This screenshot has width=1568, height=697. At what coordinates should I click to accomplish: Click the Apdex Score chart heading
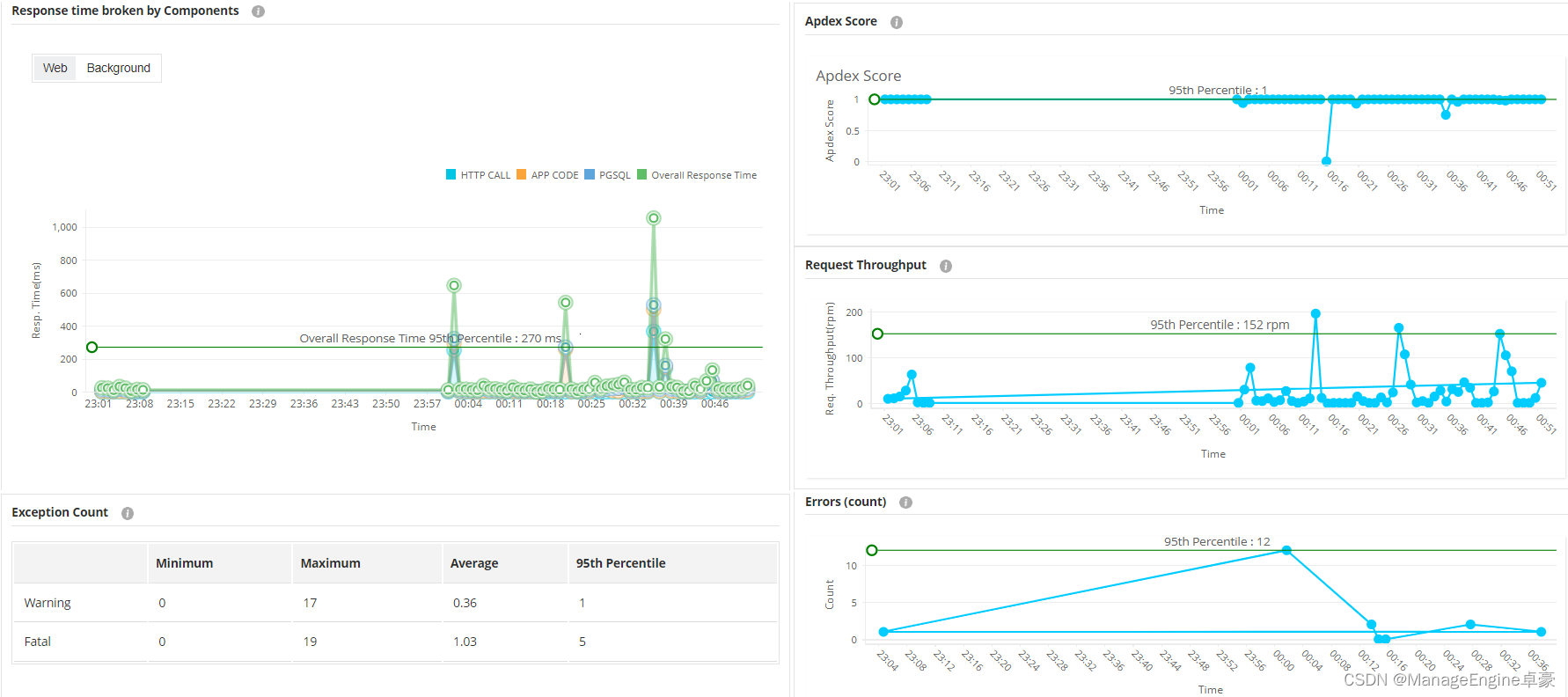pyautogui.click(x=858, y=76)
